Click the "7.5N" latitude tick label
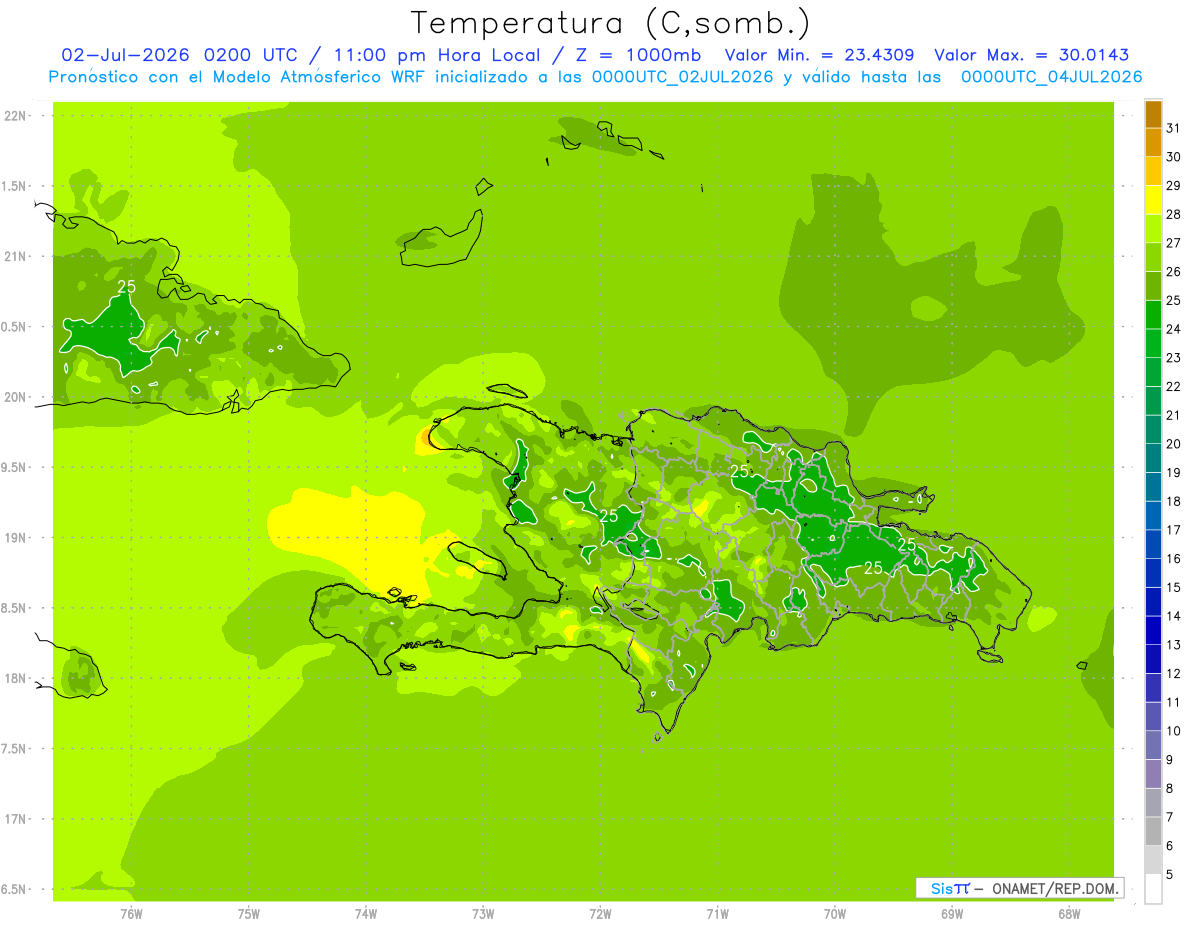The width and height of the screenshot is (1200, 927). tap(15, 750)
